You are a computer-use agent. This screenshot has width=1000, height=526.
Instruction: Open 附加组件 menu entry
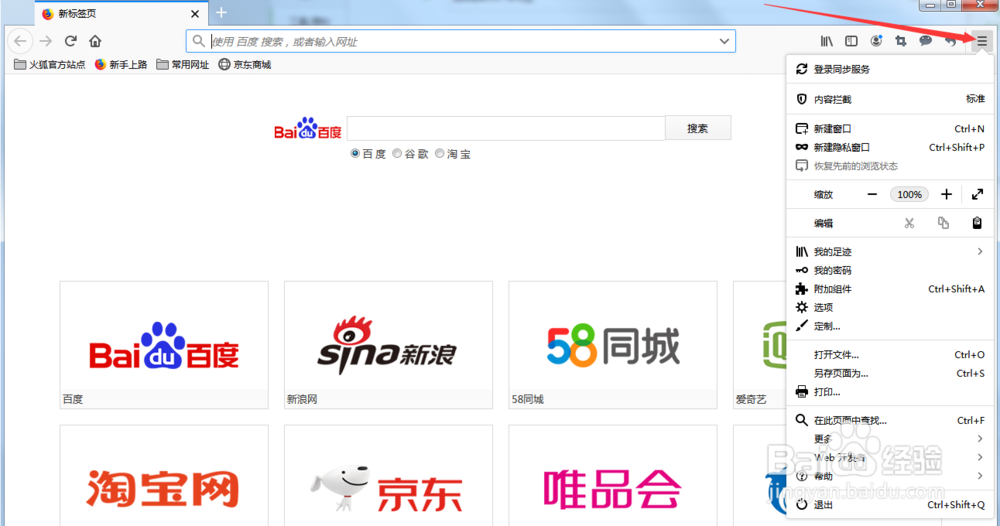[x=890, y=289]
